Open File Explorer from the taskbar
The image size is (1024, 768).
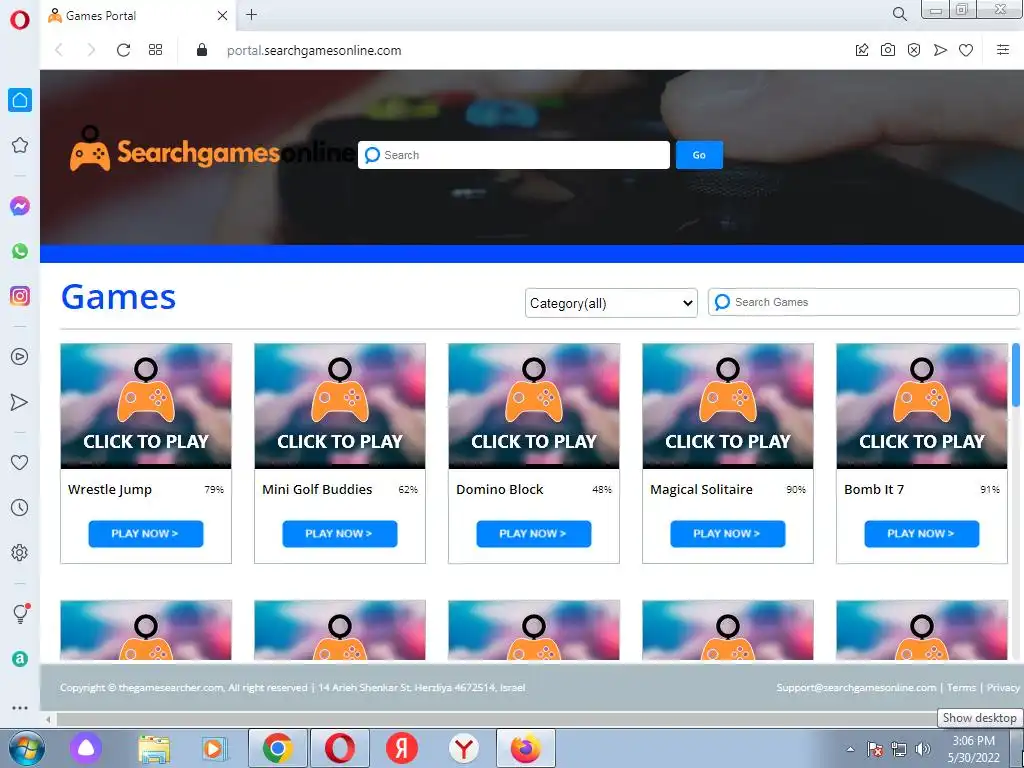tap(154, 749)
